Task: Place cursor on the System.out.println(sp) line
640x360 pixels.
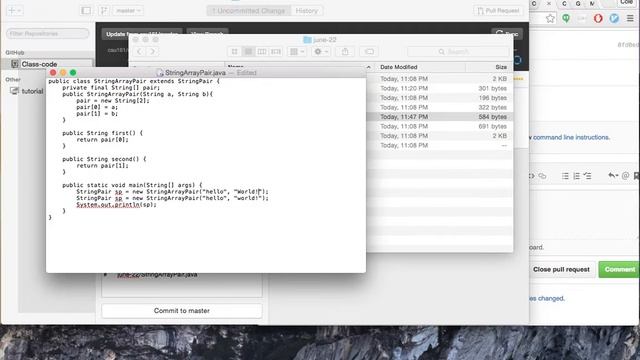Action: pos(116,204)
